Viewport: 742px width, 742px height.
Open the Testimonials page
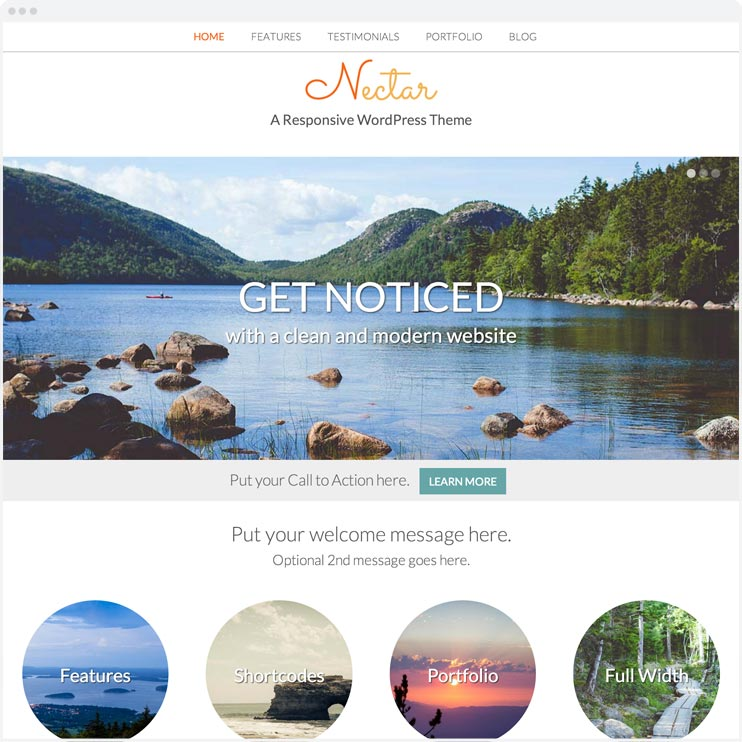tap(363, 37)
